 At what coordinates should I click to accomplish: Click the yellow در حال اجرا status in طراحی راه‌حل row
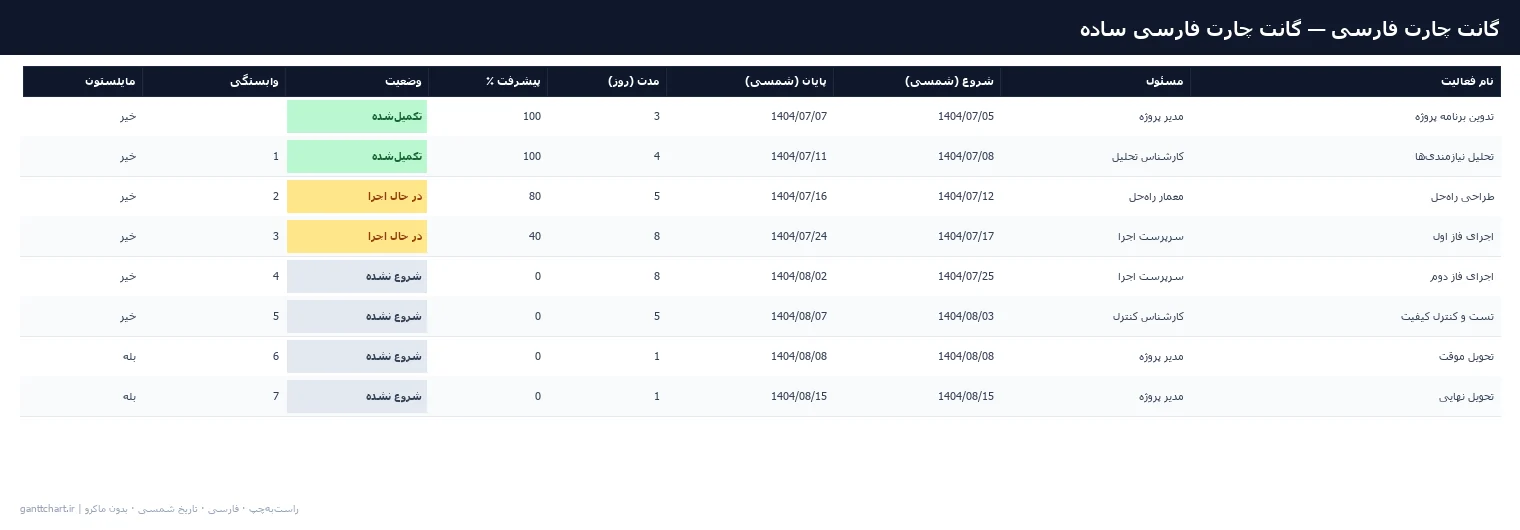pyautogui.click(x=357, y=197)
